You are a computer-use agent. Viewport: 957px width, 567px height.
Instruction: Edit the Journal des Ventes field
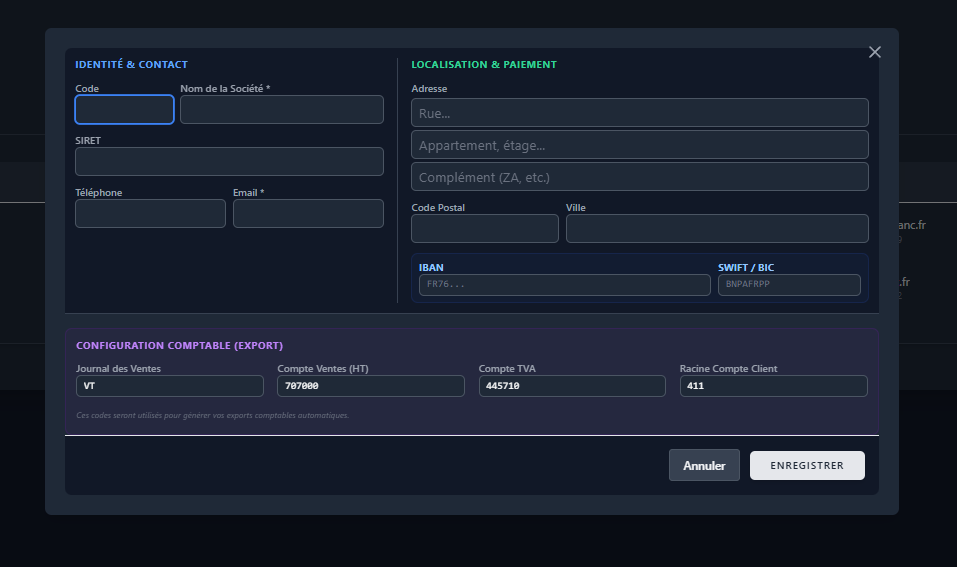click(170, 386)
